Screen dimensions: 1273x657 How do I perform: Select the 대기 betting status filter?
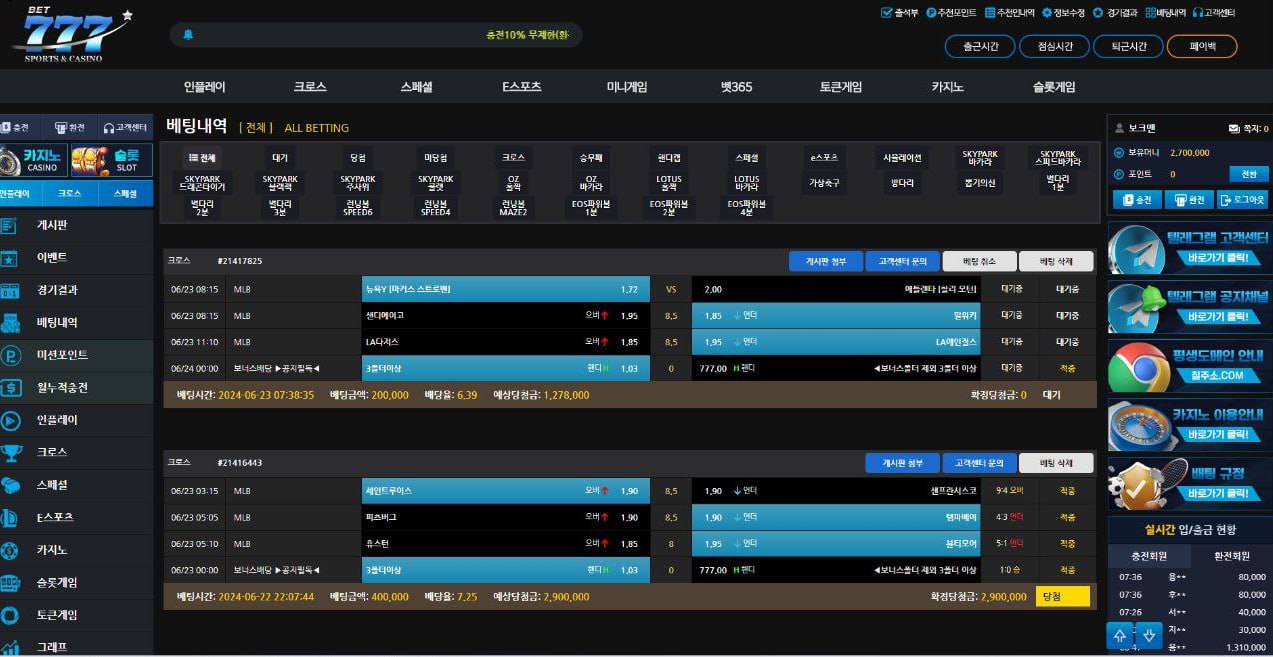(x=280, y=158)
